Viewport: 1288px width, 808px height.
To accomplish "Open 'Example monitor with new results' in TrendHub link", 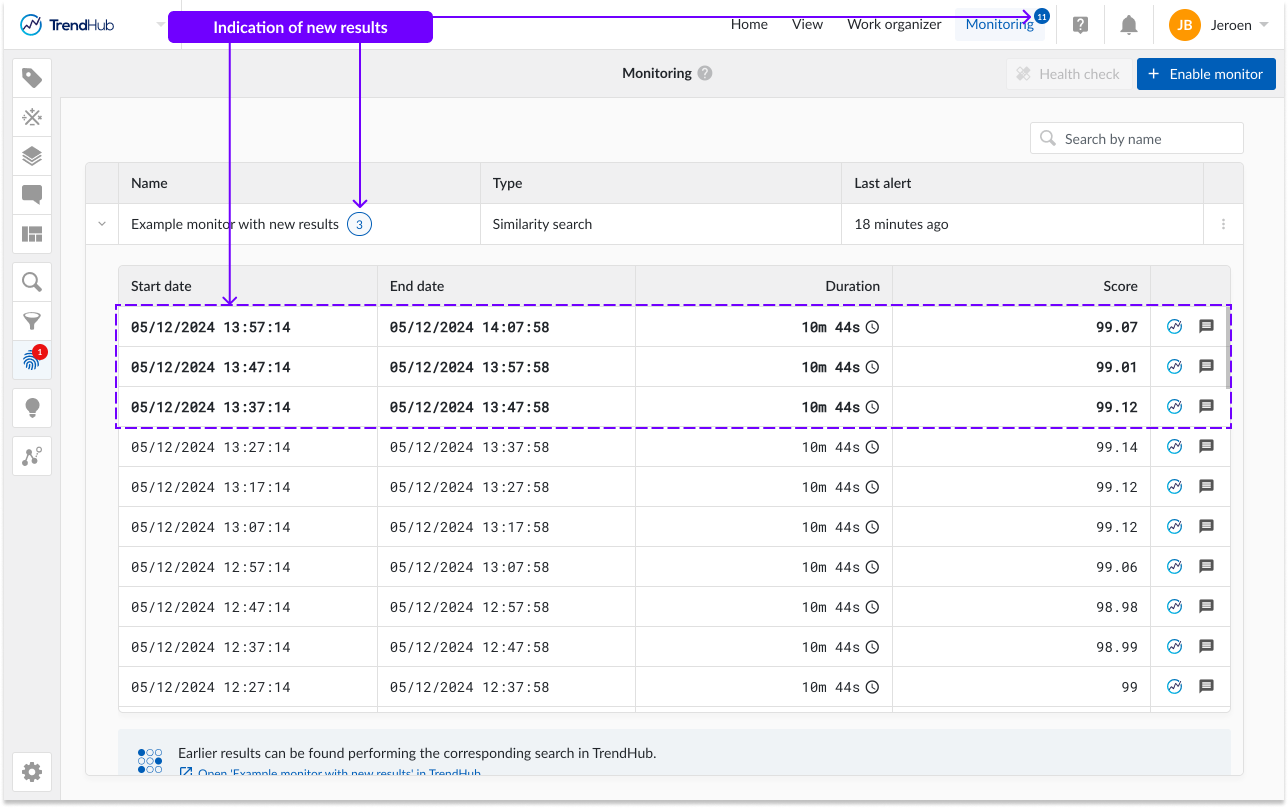I will 339,773.
